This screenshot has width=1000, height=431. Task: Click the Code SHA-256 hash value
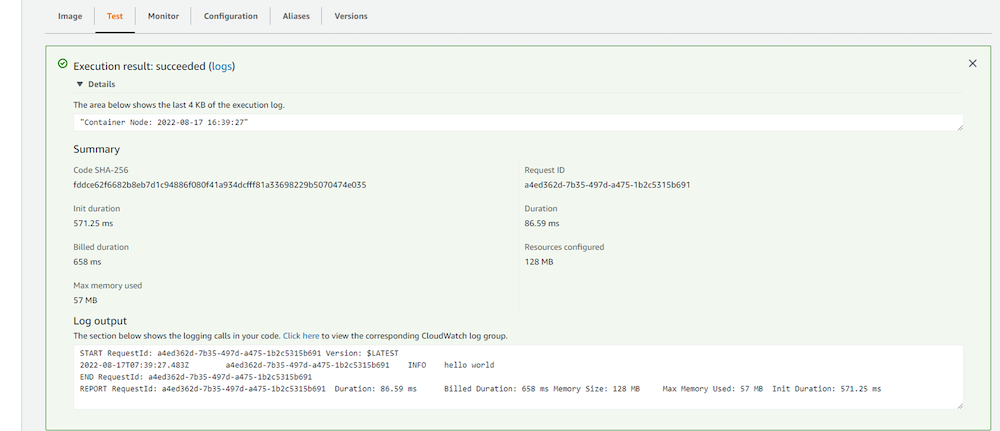219,185
